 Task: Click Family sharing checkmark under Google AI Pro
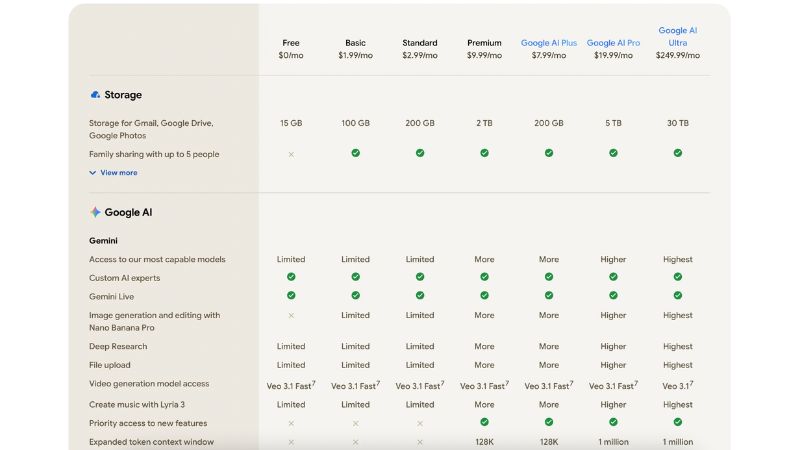tap(613, 153)
